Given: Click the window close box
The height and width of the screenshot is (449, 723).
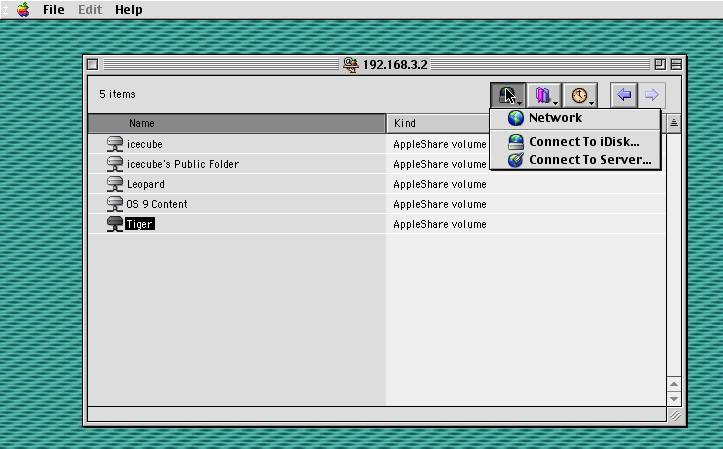Looking at the screenshot, I should pyautogui.click(x=93, y=65).
